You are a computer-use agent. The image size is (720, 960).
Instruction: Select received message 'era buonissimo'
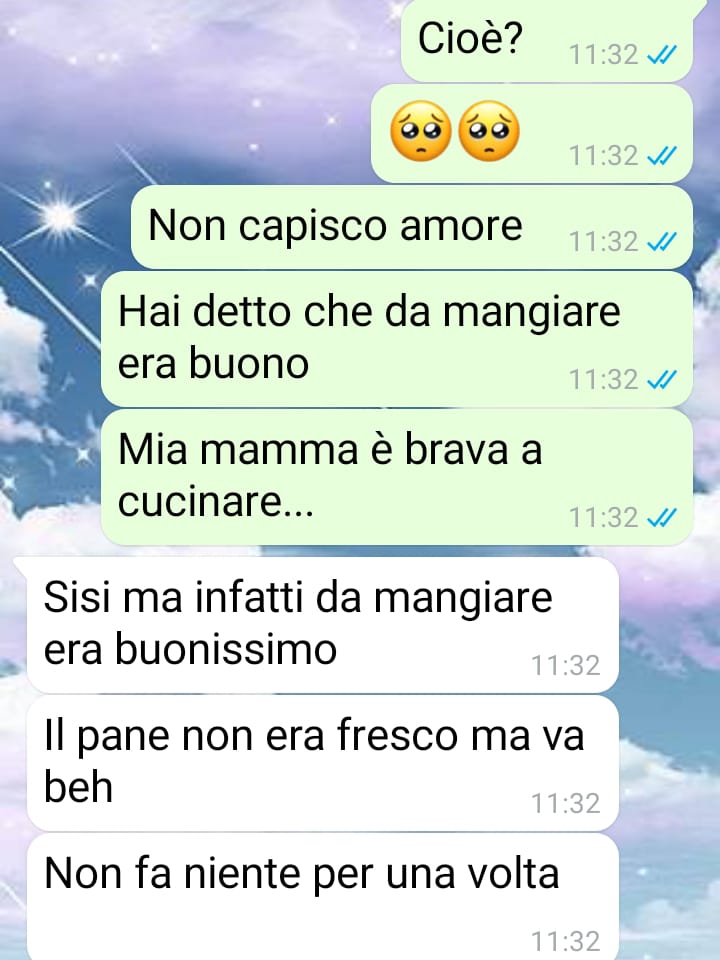pos(323,625)
